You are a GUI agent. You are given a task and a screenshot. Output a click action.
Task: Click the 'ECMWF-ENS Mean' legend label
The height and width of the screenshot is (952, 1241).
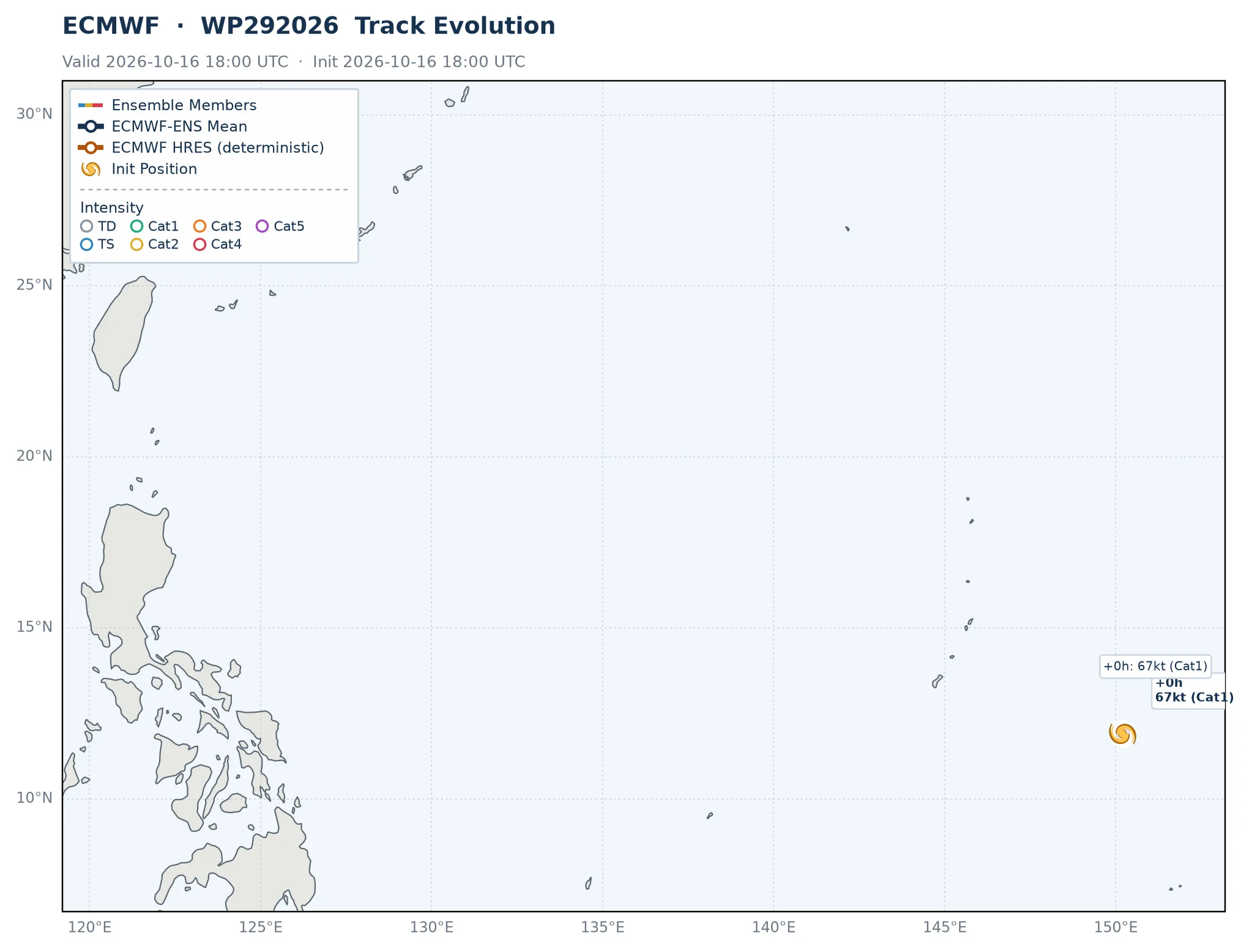[x=179, y=127]
